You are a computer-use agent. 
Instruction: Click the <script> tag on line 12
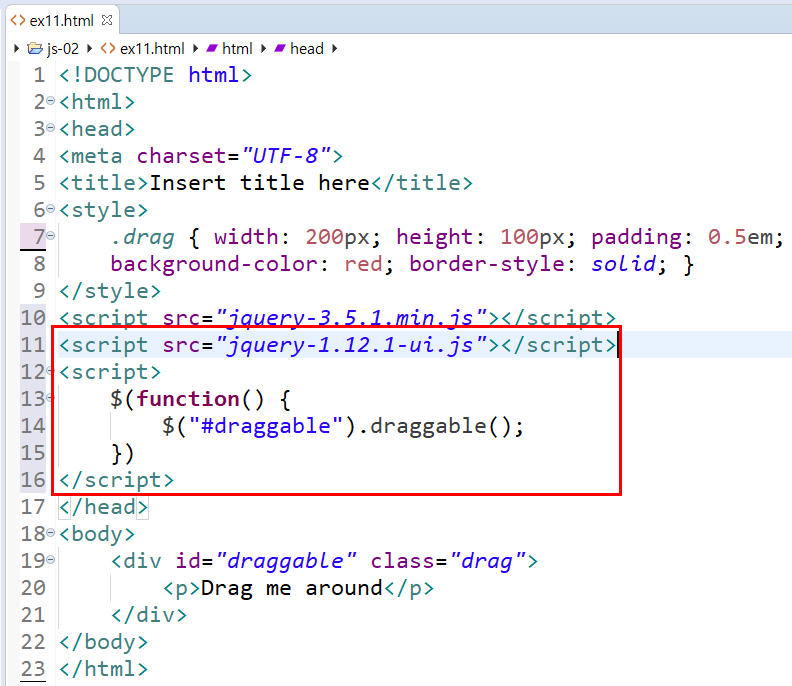110,372
